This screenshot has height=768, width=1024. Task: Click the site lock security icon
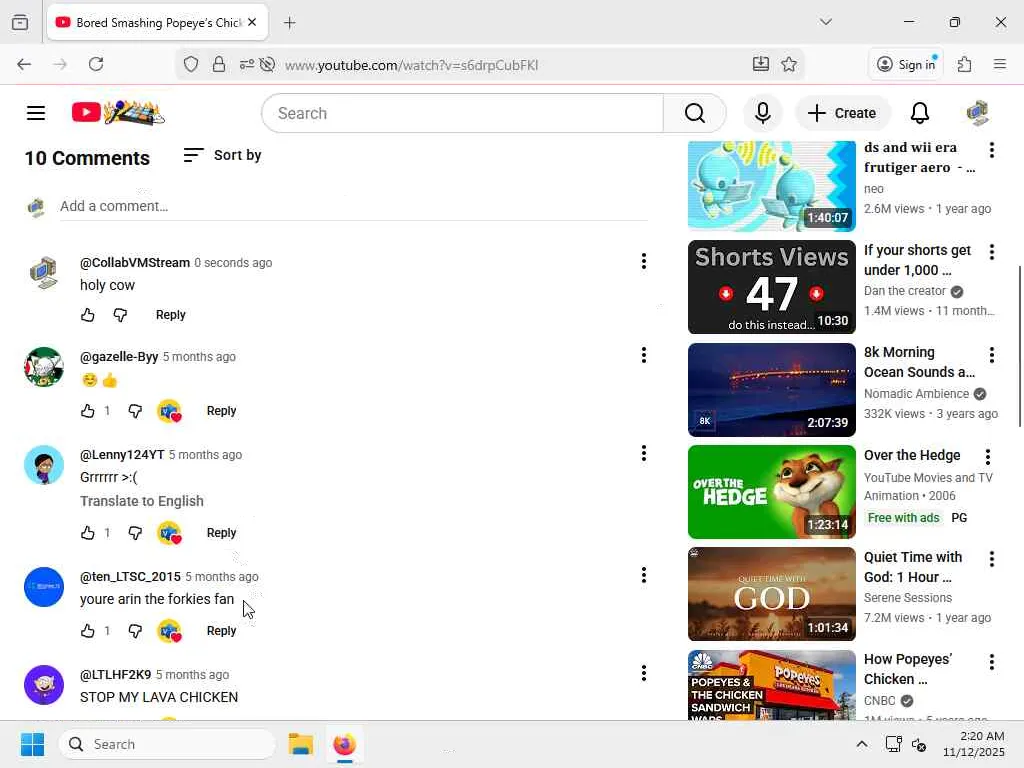219,64
